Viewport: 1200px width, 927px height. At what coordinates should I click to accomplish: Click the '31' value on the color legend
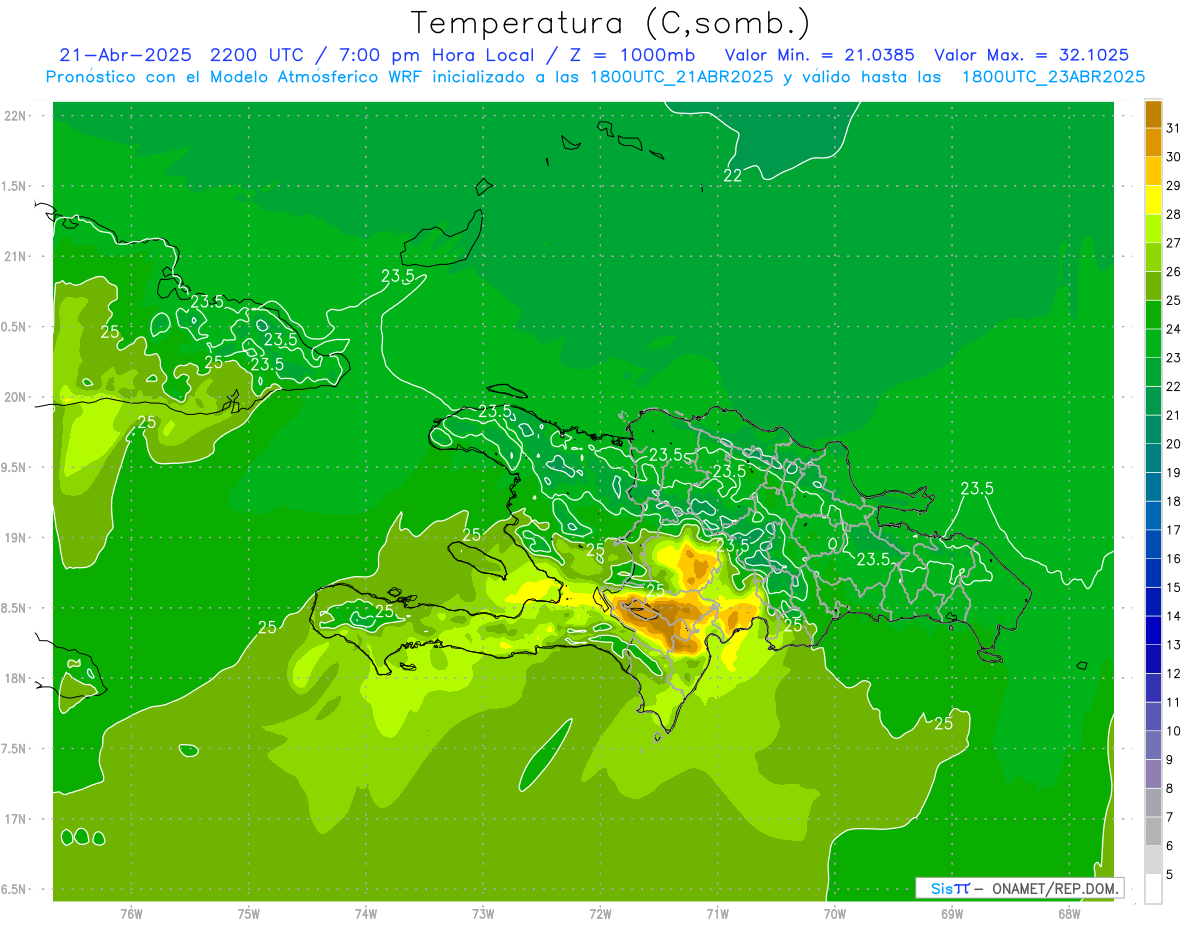(1173, 128)
